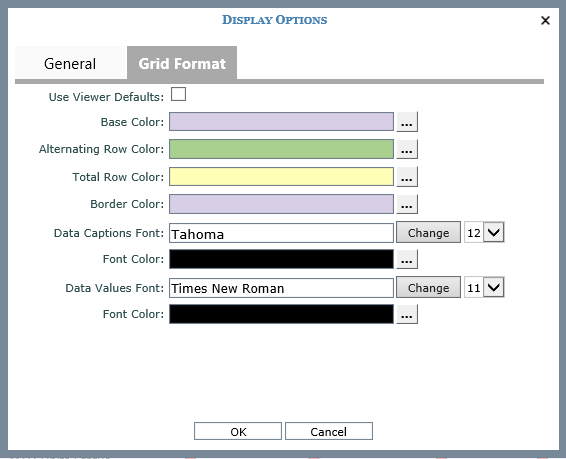Image resolution: width=566 pixels, height=459 pixels.
Task: Click the Times New Roman font field
Action: (281, 288)
